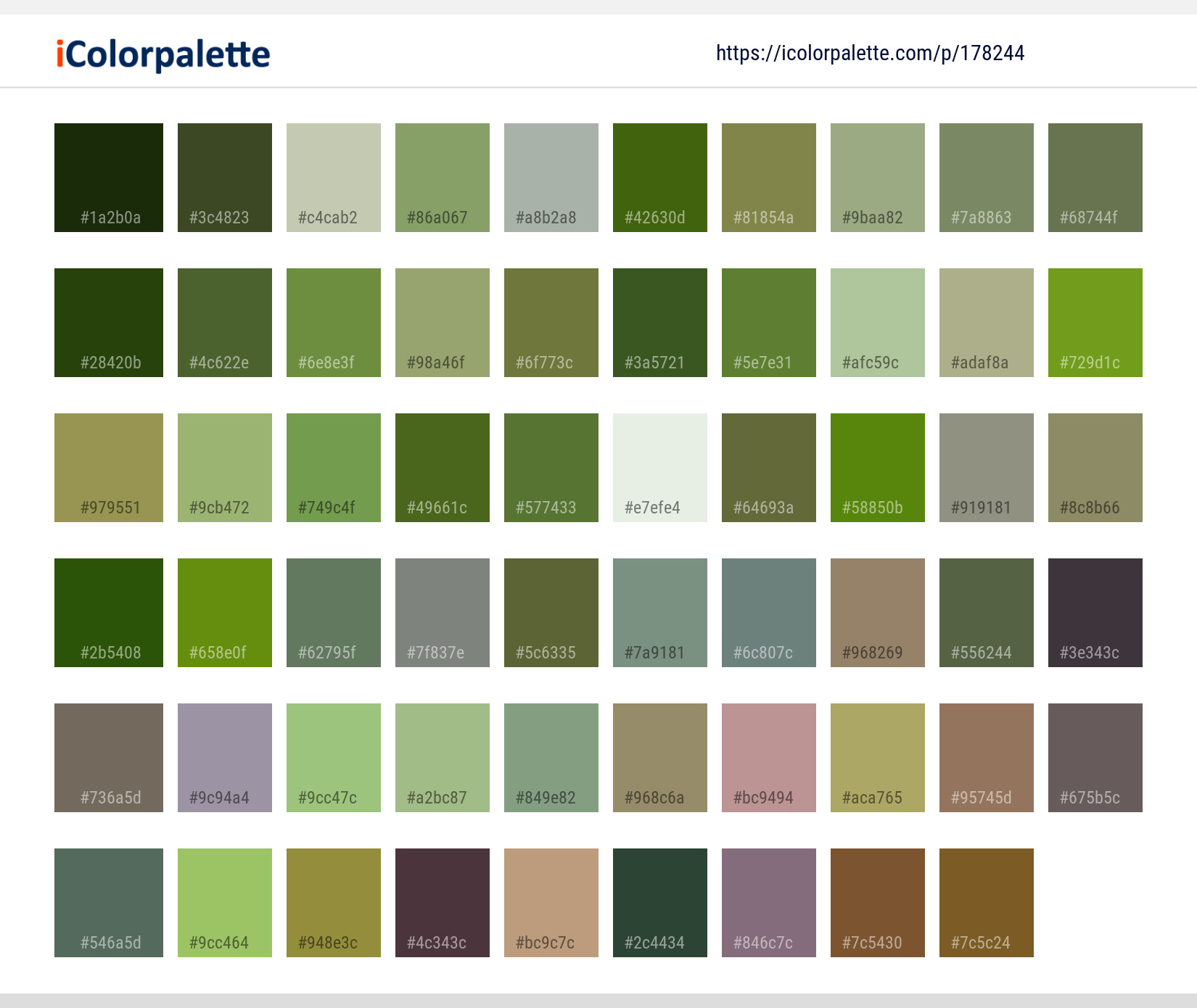
Task: Click the #9cc464 light green swatch
Action: click(224, 902)
